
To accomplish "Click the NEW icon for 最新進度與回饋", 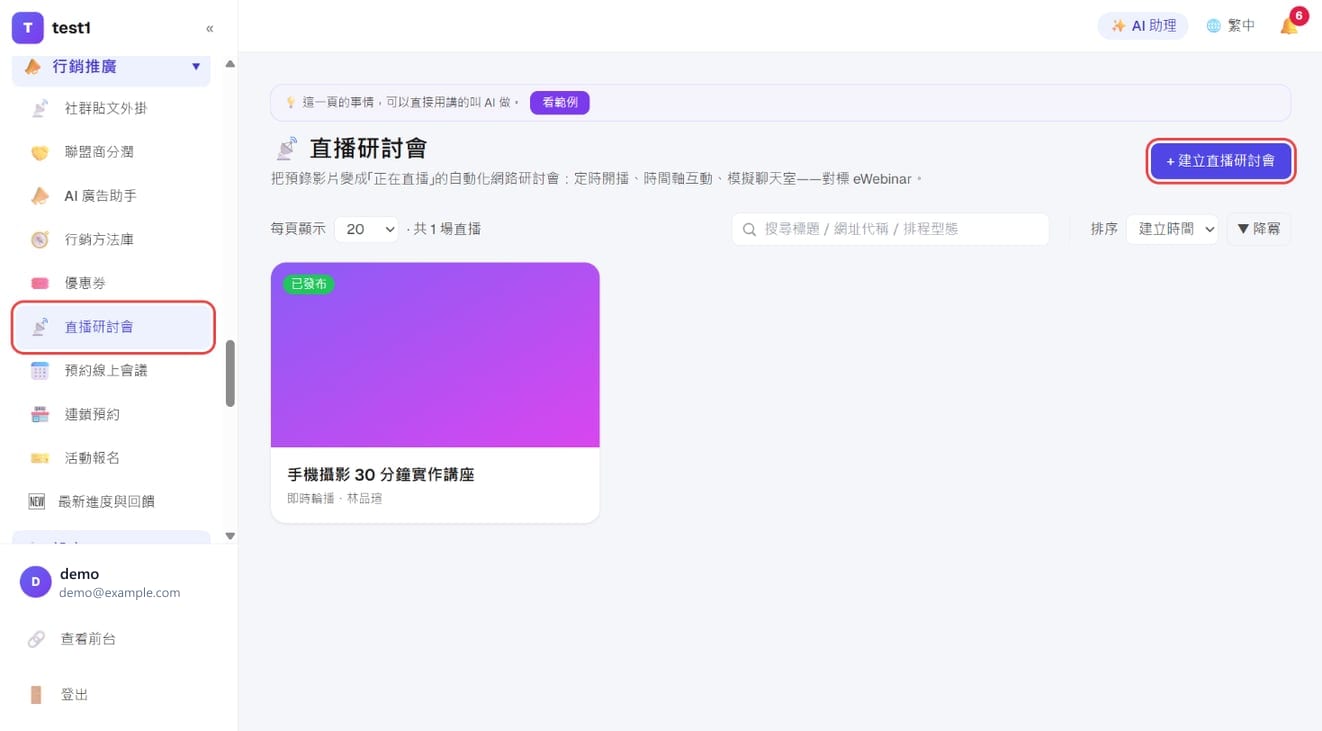I will [37, 502].
